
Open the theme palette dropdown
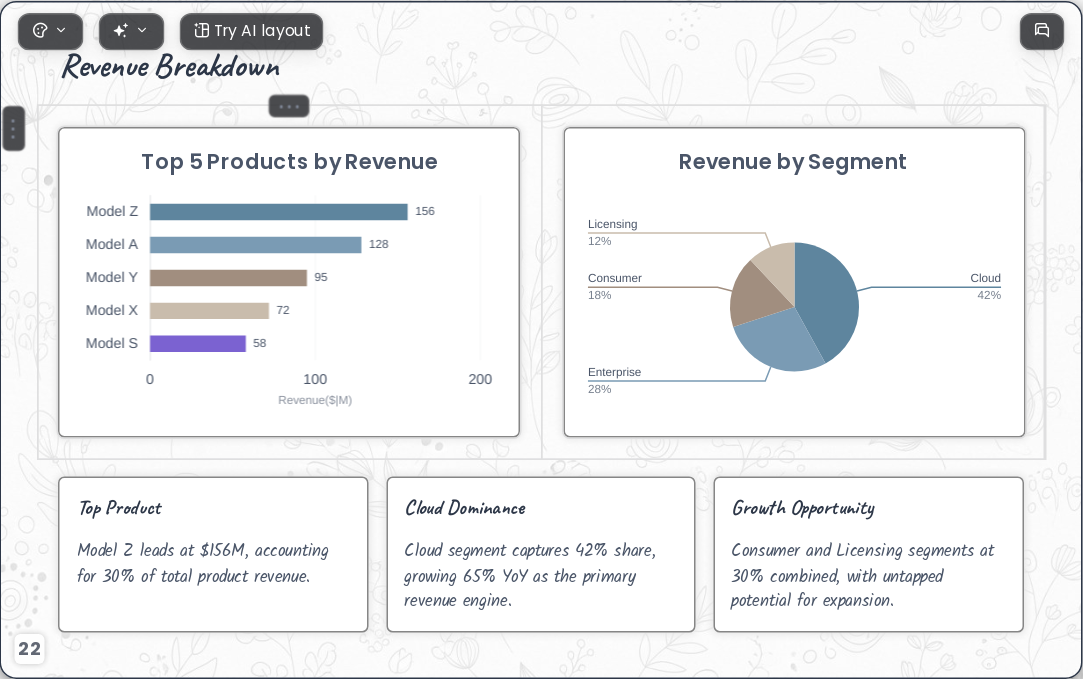[50, 31]
